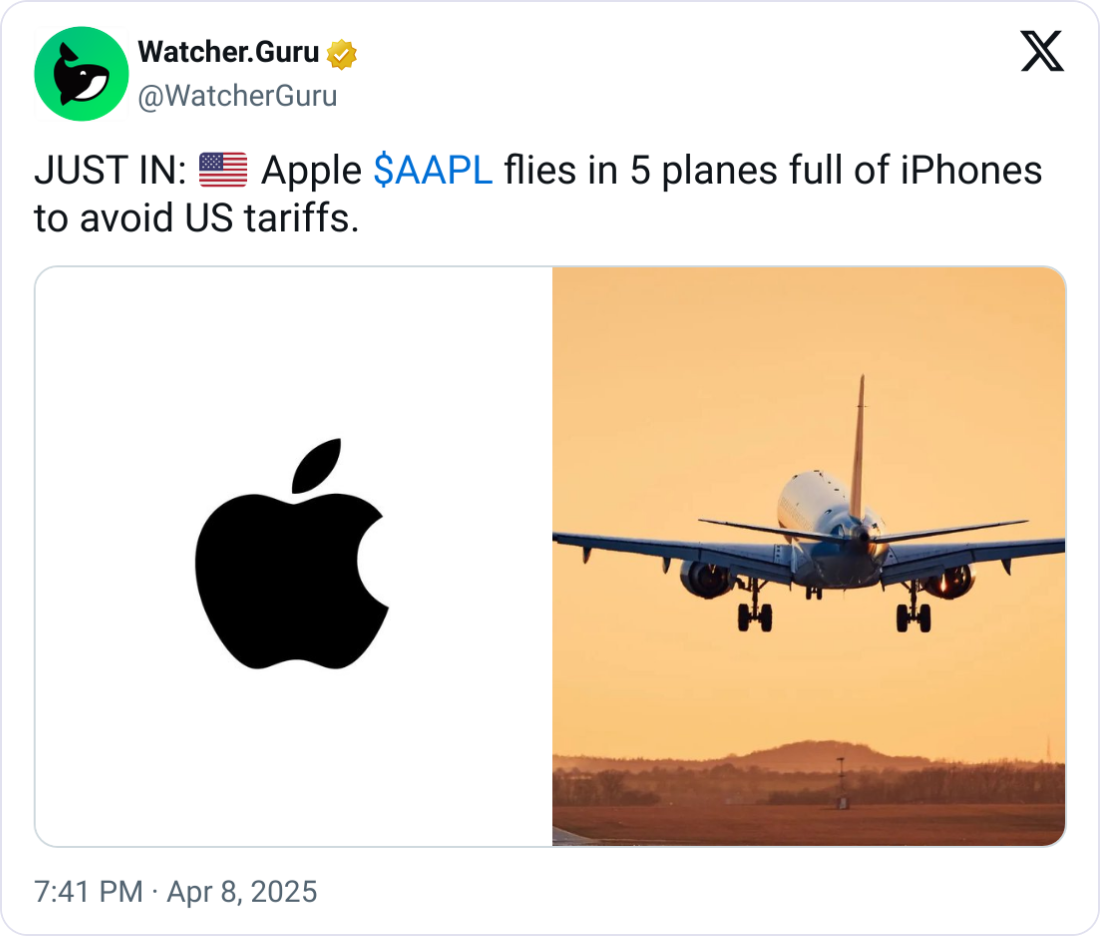
Task: Click the gold verified badge
Action: tap(343, 54)
